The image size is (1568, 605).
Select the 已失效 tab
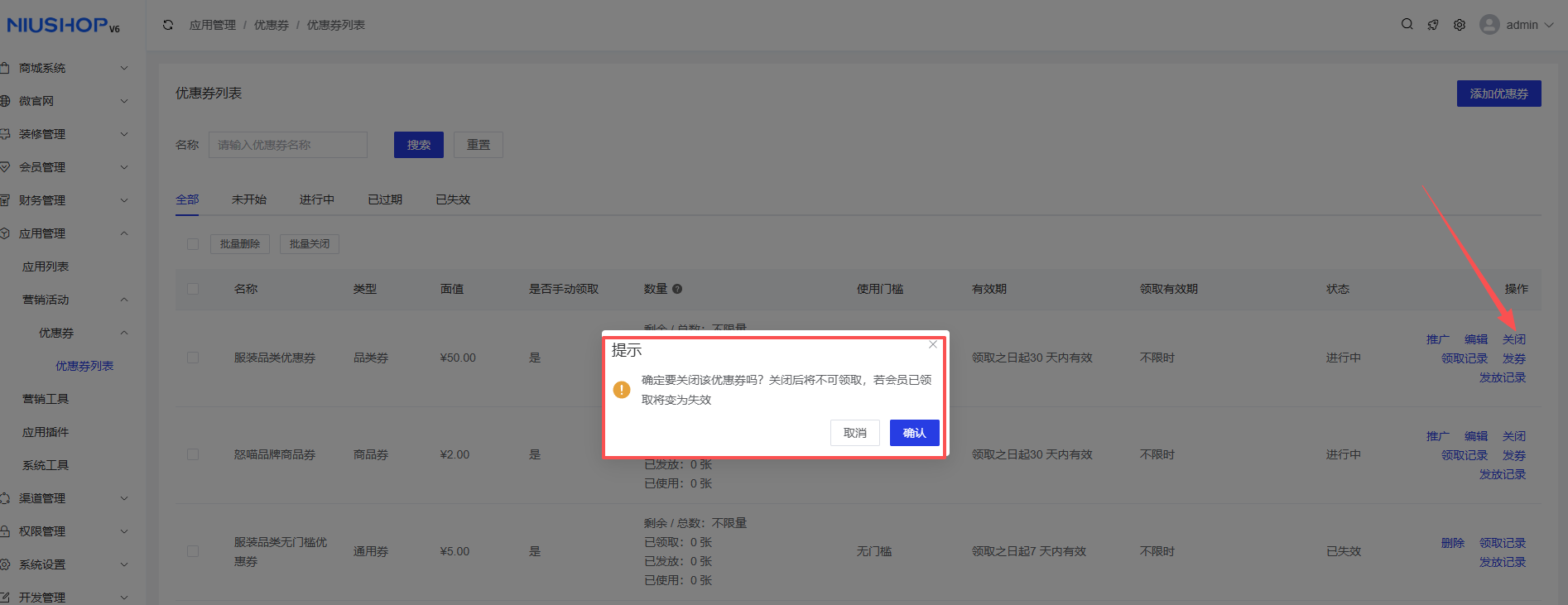pyautogui.click(x=453, y=199)
